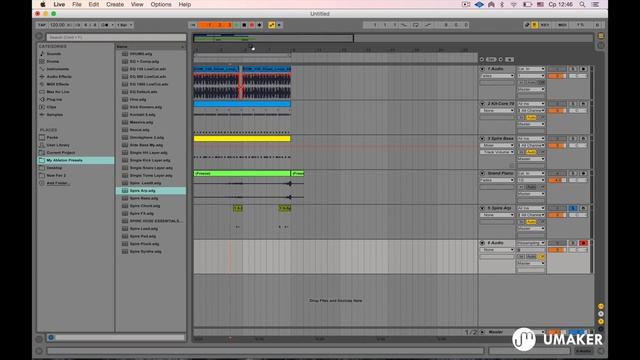
Task: Fold the Grand Piano track
Action: coord(482,173)
